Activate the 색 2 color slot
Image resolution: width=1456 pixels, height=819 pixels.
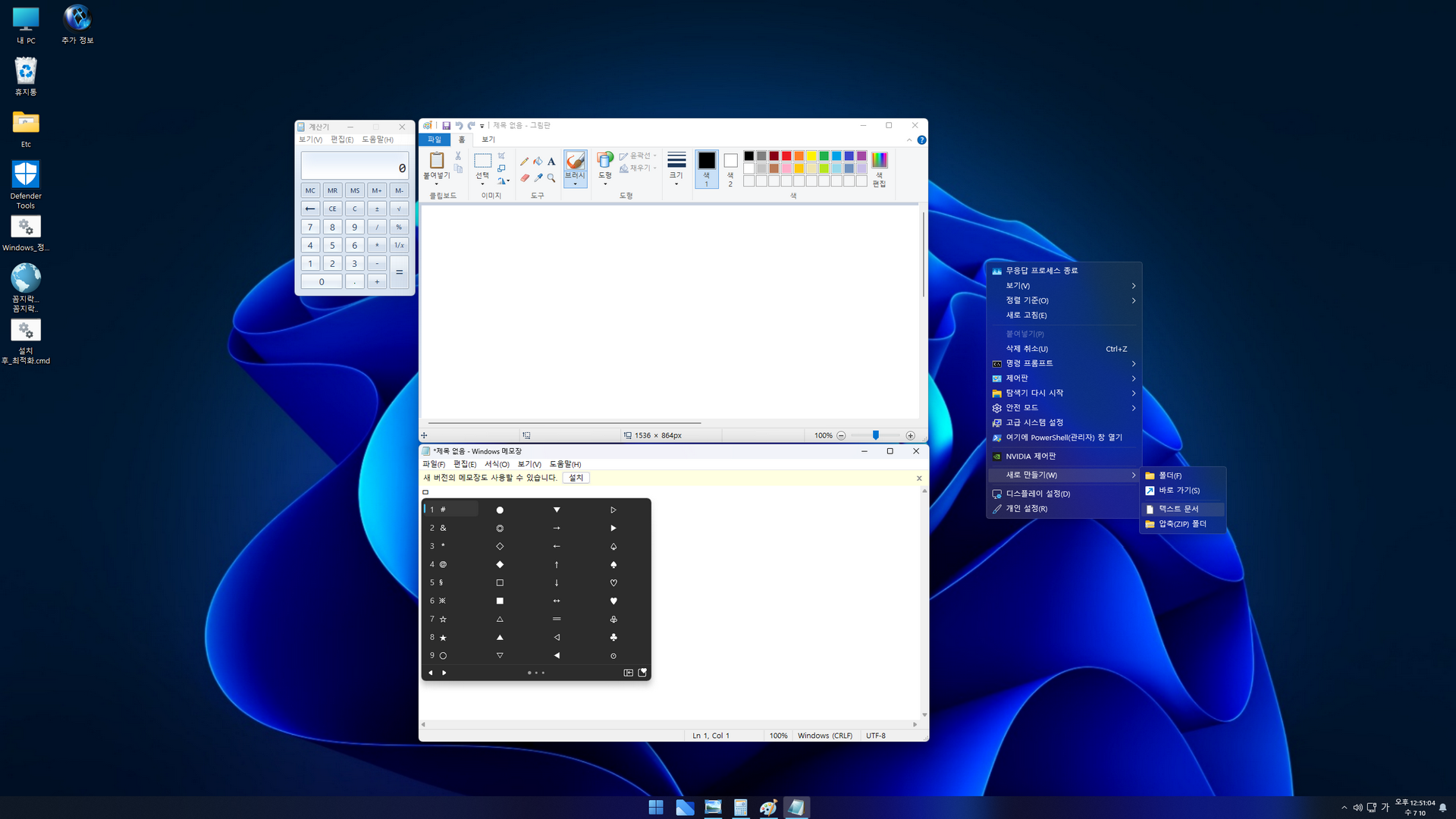(x=730, y=168)
